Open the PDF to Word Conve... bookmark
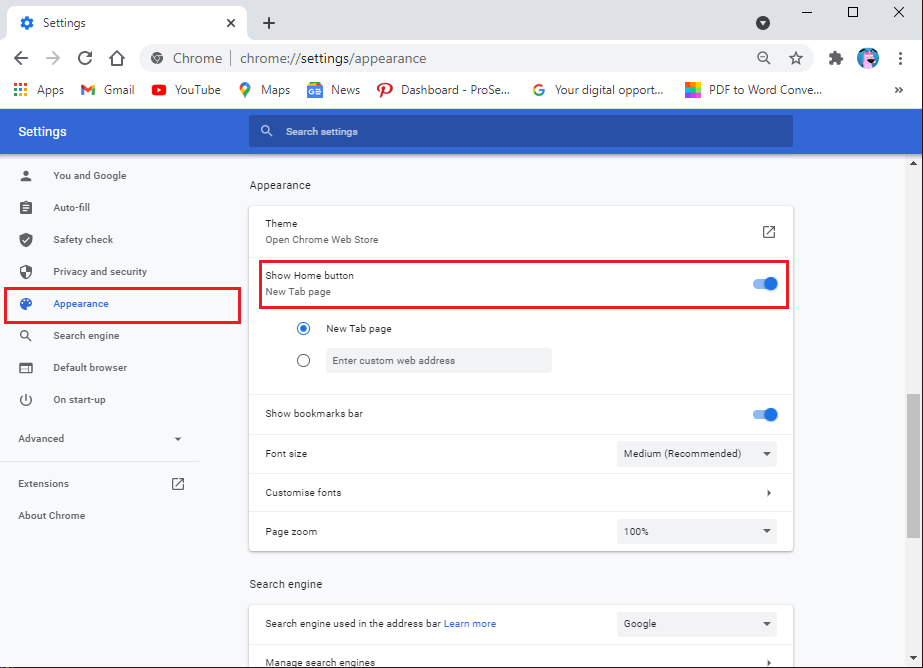The width and height of the screenshot is (923, 668). [753, 89]
